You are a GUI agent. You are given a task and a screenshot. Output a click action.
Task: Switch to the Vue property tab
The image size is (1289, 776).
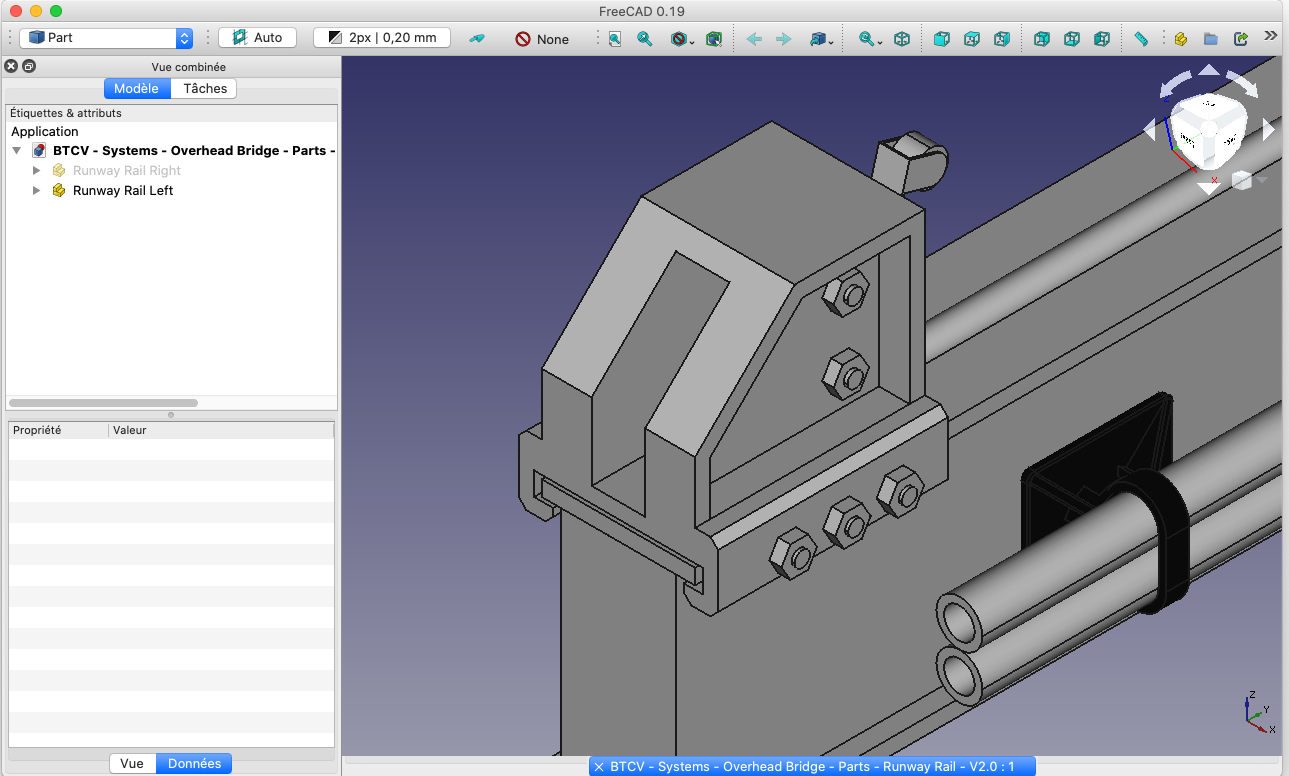click(132, 763)
